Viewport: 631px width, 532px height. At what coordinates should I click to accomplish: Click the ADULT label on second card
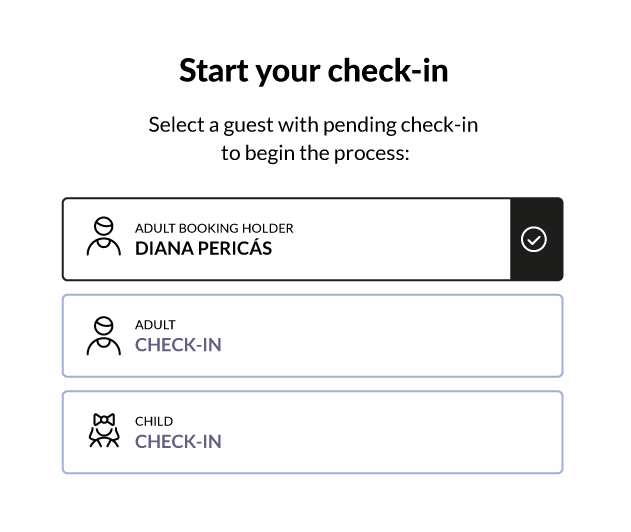click(155, 325)
